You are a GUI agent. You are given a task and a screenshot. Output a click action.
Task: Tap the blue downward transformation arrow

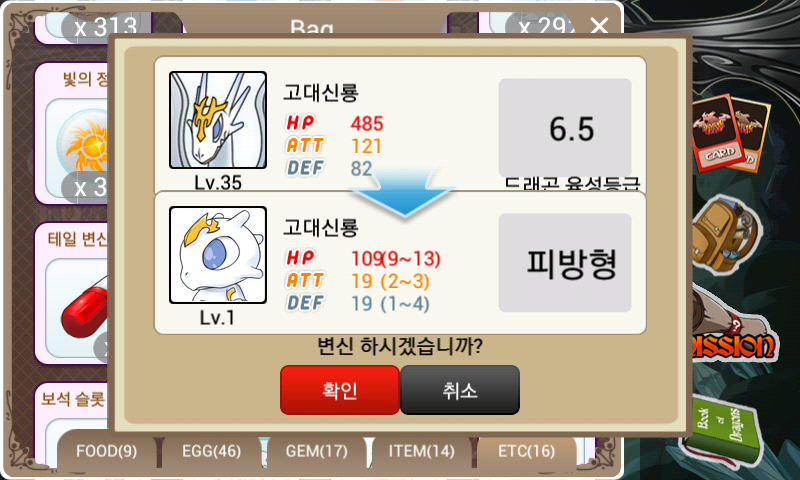click(x=403, y=194)
